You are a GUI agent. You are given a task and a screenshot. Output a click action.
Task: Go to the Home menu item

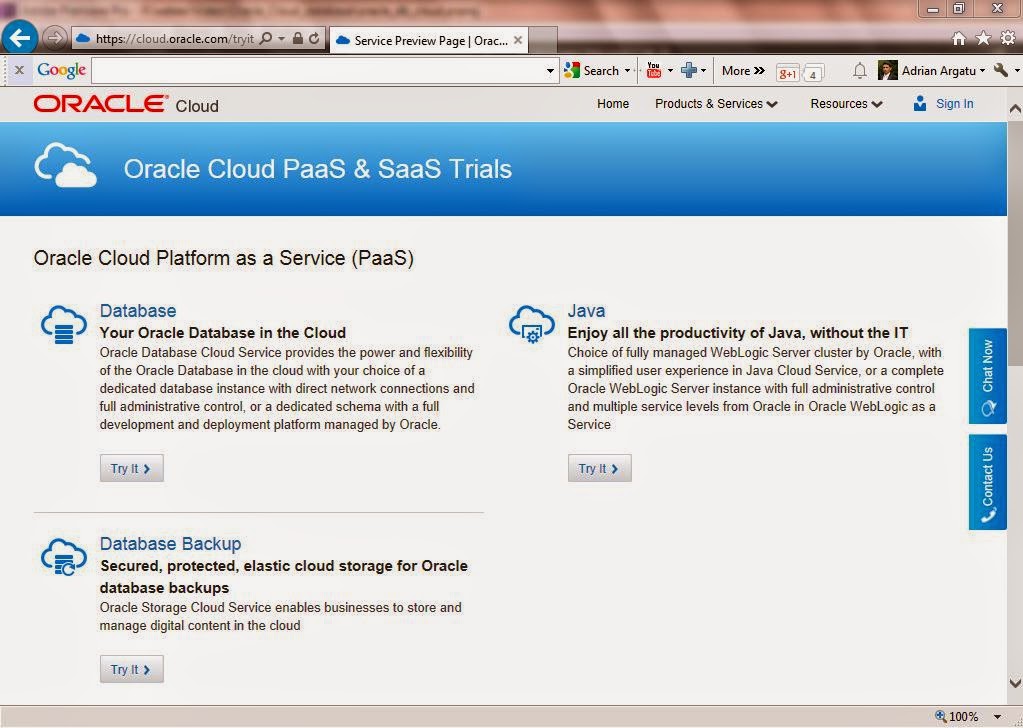pyautogui.click(x=613, y=104)
